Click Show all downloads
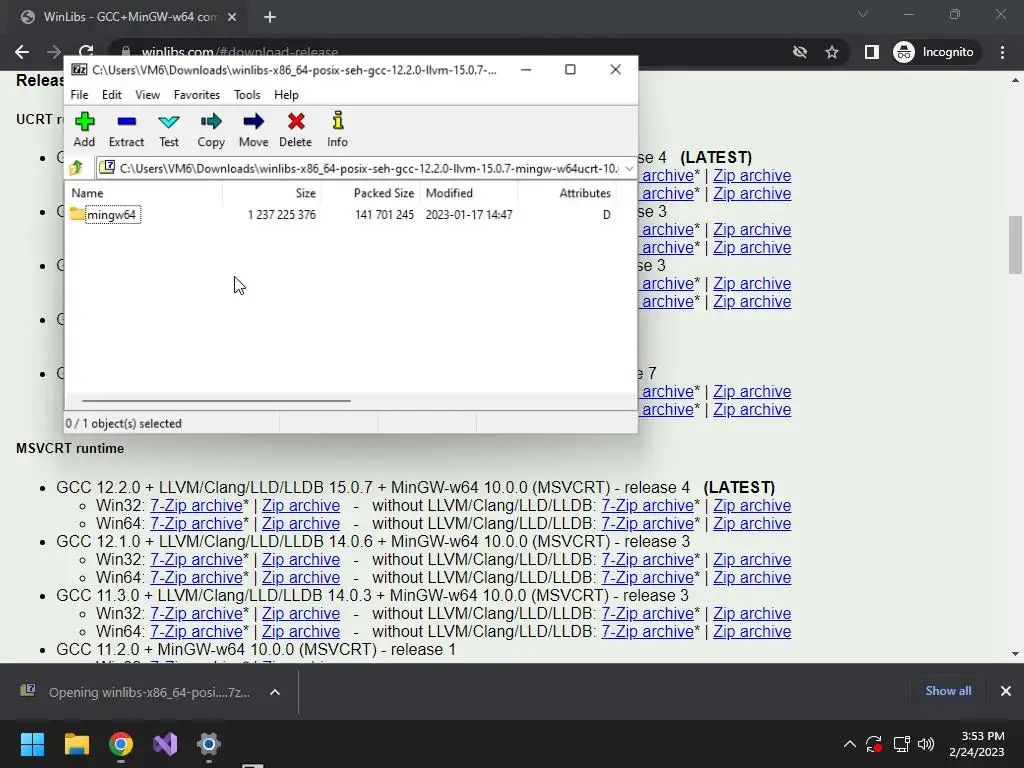Viewport: 1024px width, 768px height. coord(948,691)
